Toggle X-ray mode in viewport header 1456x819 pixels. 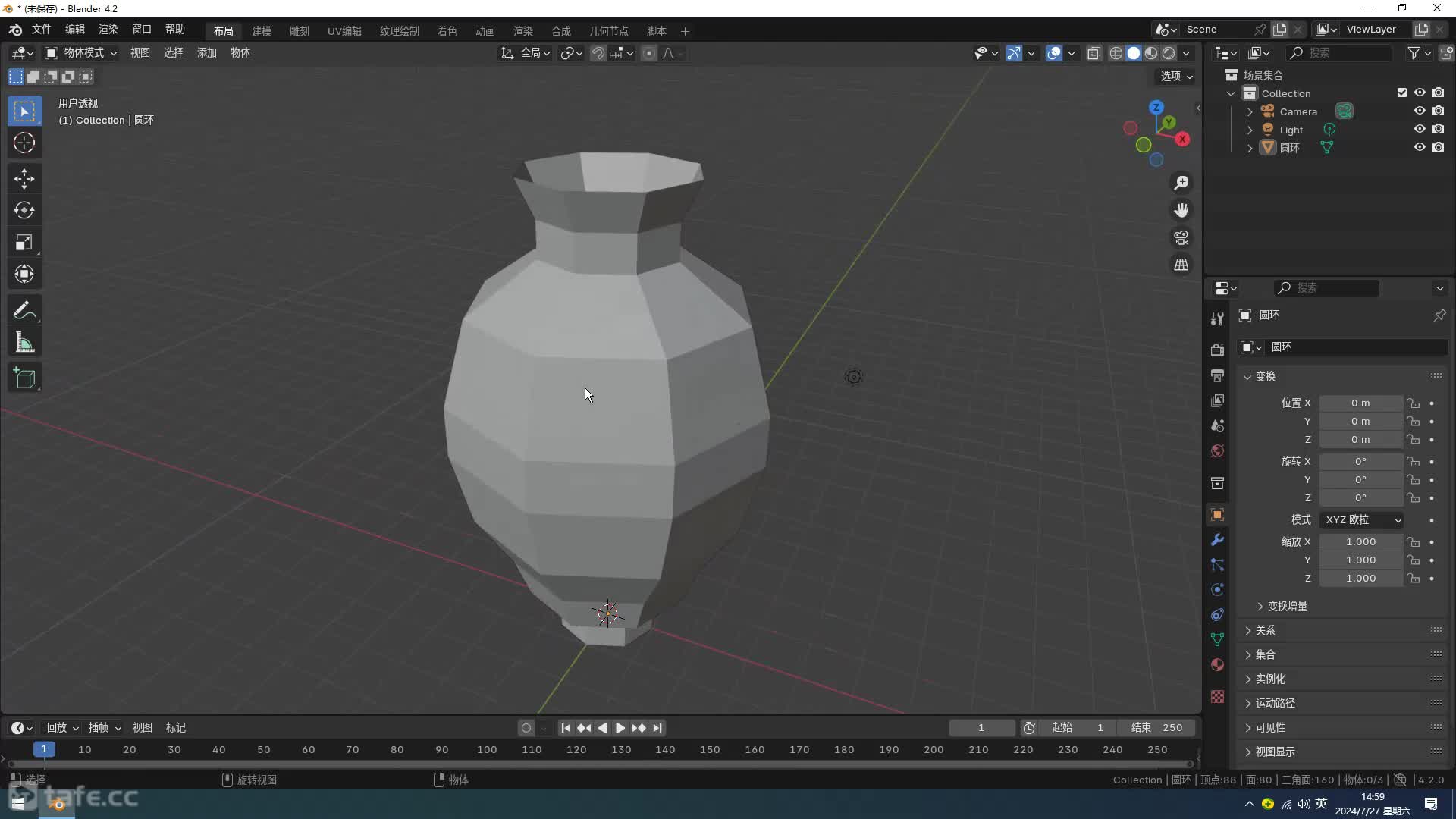tap(1094, 53)
